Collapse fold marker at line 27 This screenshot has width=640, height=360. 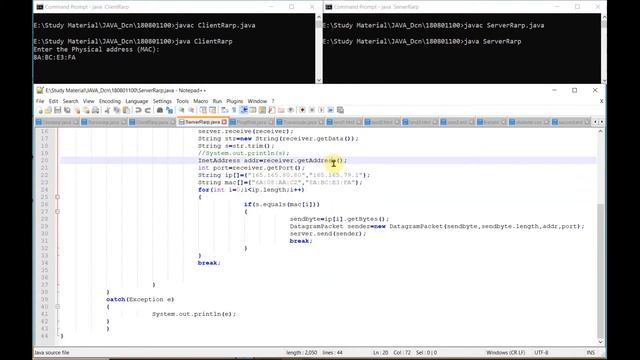point(58,211)
